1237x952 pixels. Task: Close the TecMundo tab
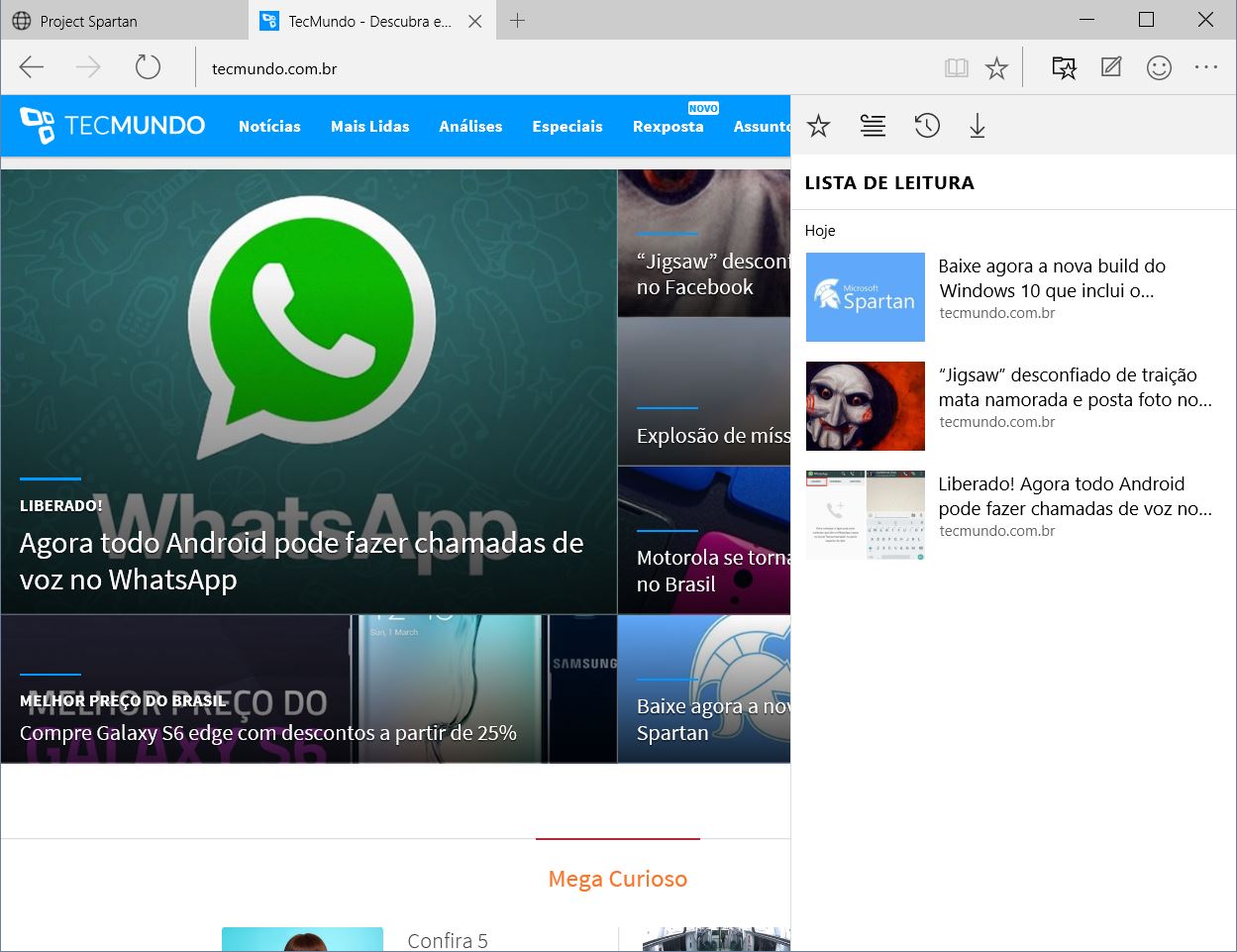click(475, 21)
